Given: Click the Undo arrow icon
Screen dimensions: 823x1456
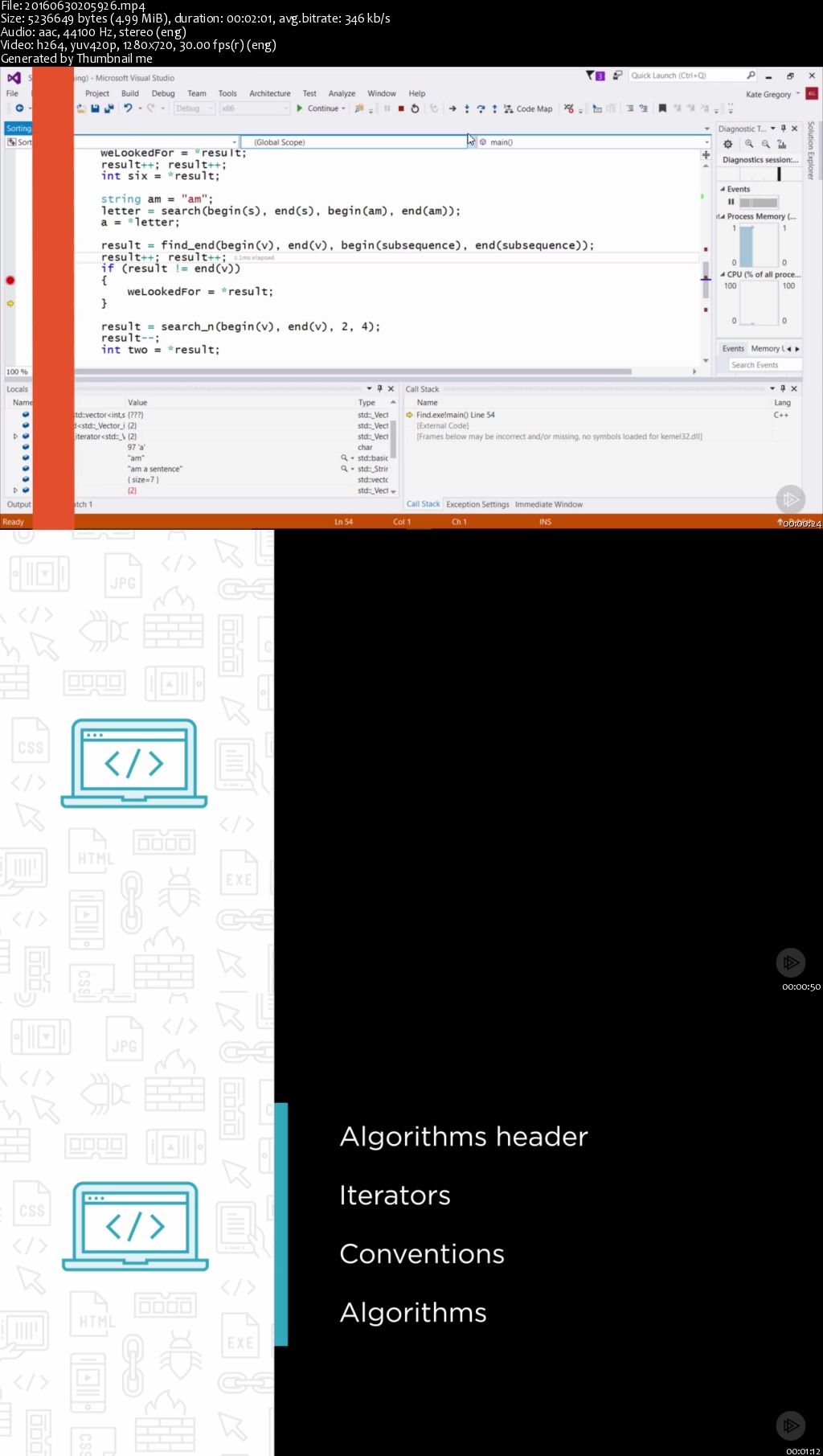Looking at the screenshot, I should click(x=128, y=109).
